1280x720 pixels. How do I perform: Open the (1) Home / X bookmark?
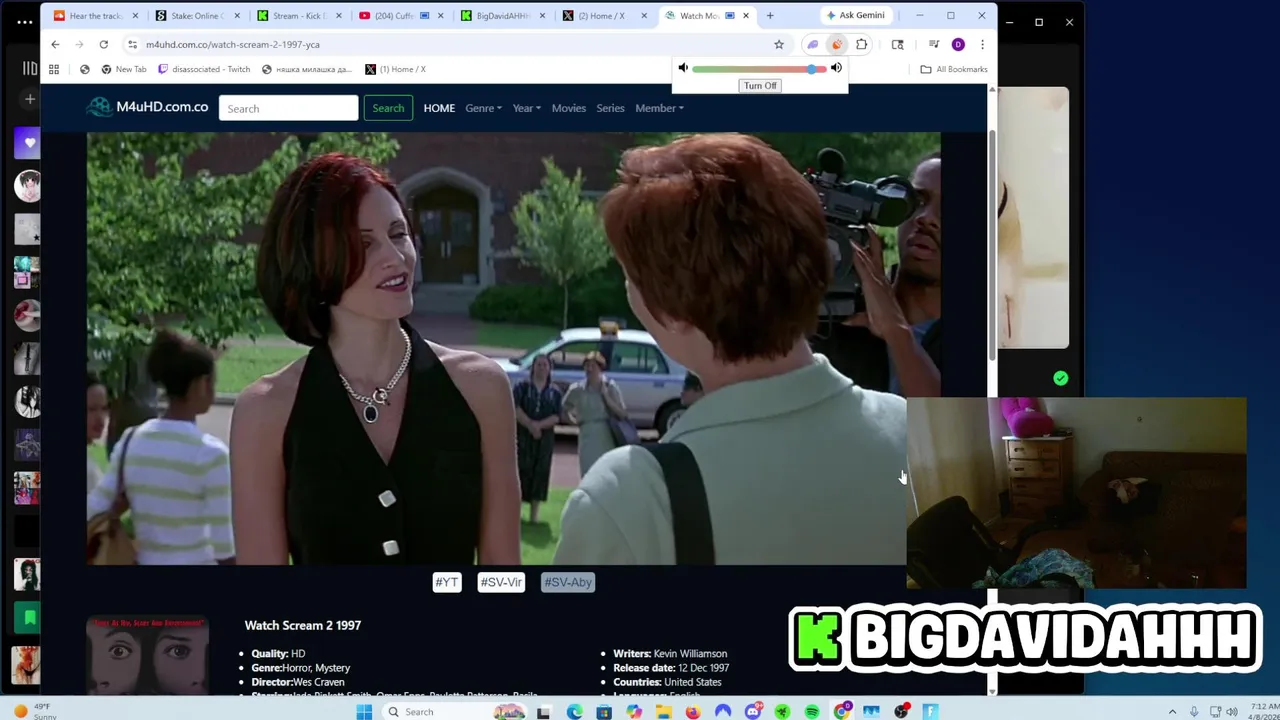396,69
